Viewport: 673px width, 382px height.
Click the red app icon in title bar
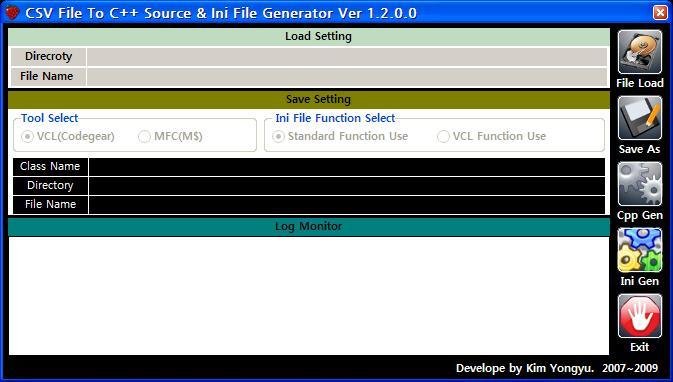click(x=12, y=13)
